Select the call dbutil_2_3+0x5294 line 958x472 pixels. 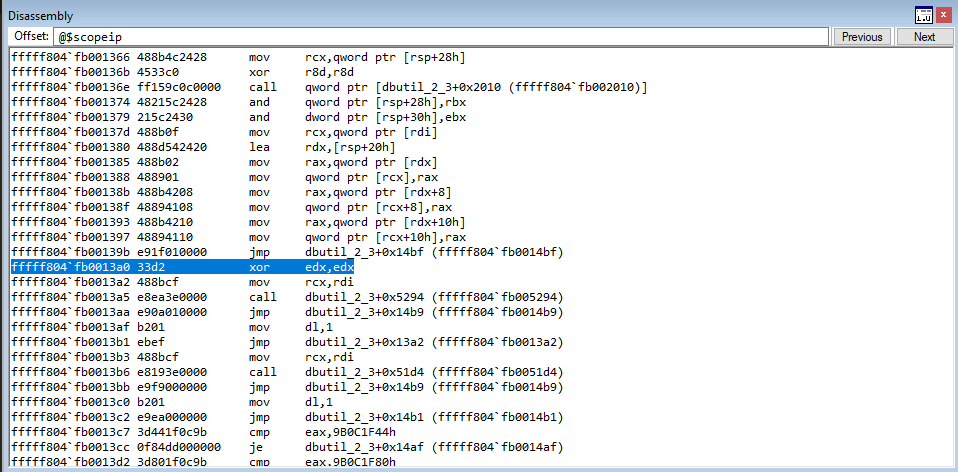tap(287, 297)
